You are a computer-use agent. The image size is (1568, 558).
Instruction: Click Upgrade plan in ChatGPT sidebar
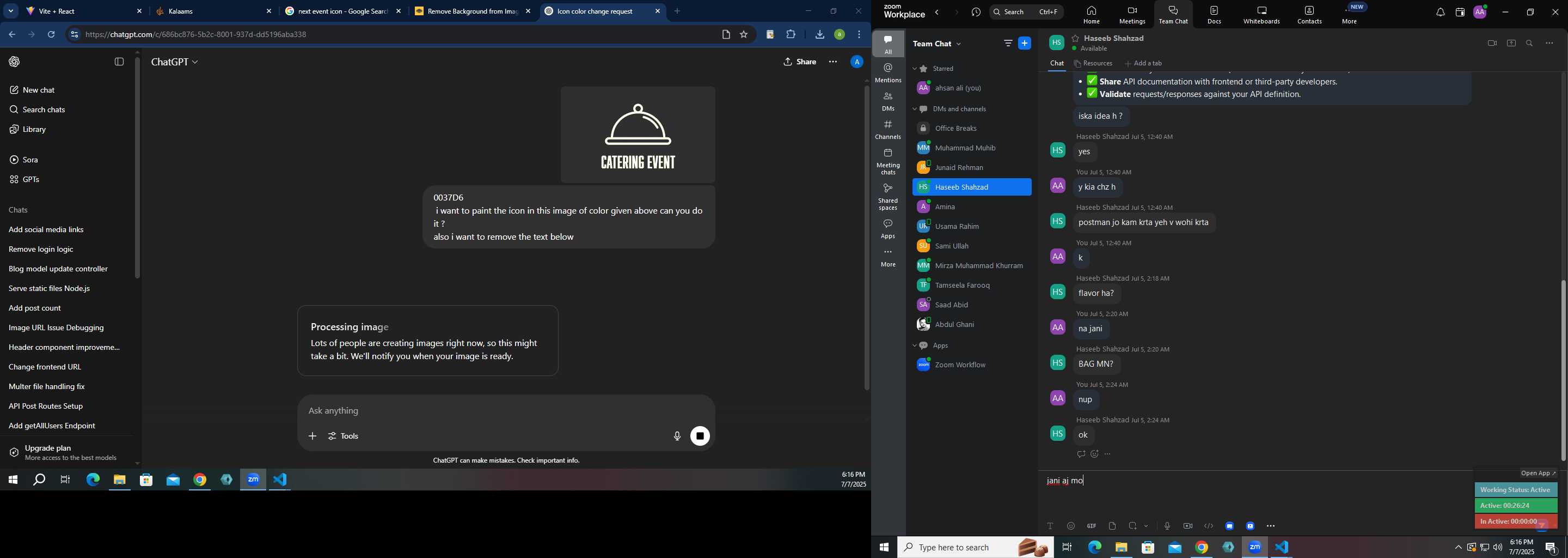click(66, 453)
